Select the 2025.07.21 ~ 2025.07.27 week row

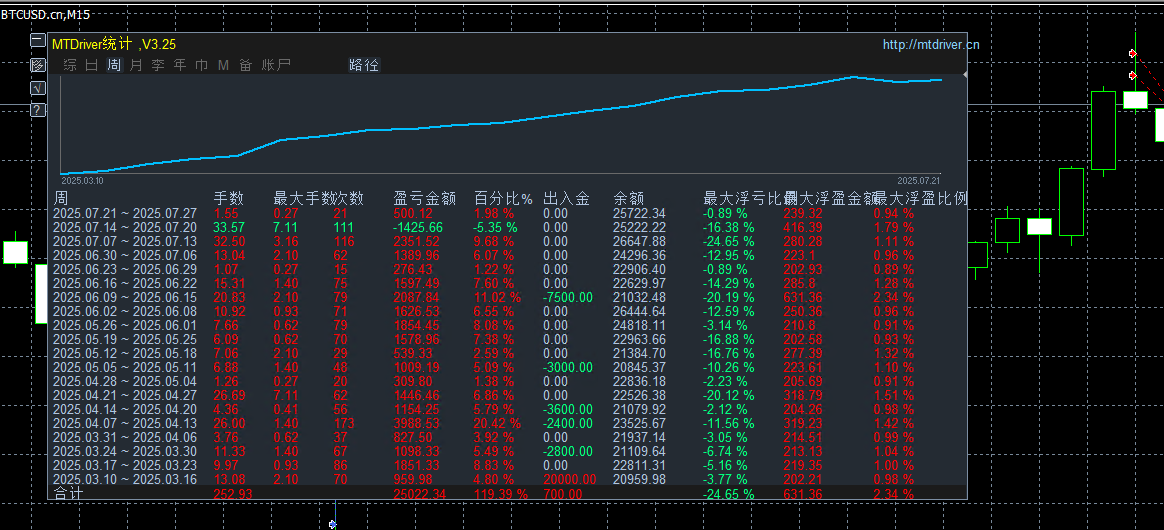coord(509,213)
